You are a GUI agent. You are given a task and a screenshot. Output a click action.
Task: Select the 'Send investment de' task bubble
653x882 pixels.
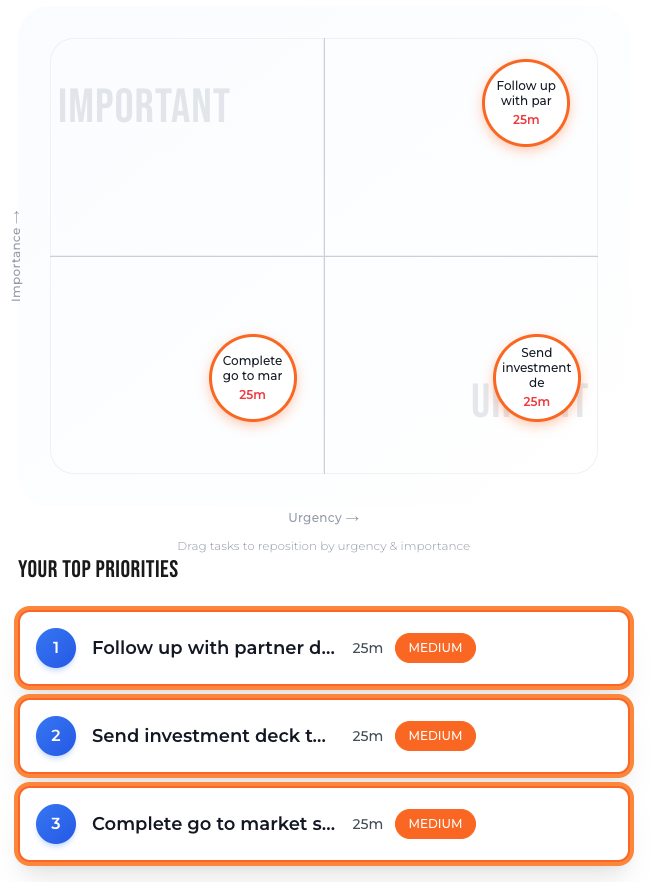tap(537, 378)
